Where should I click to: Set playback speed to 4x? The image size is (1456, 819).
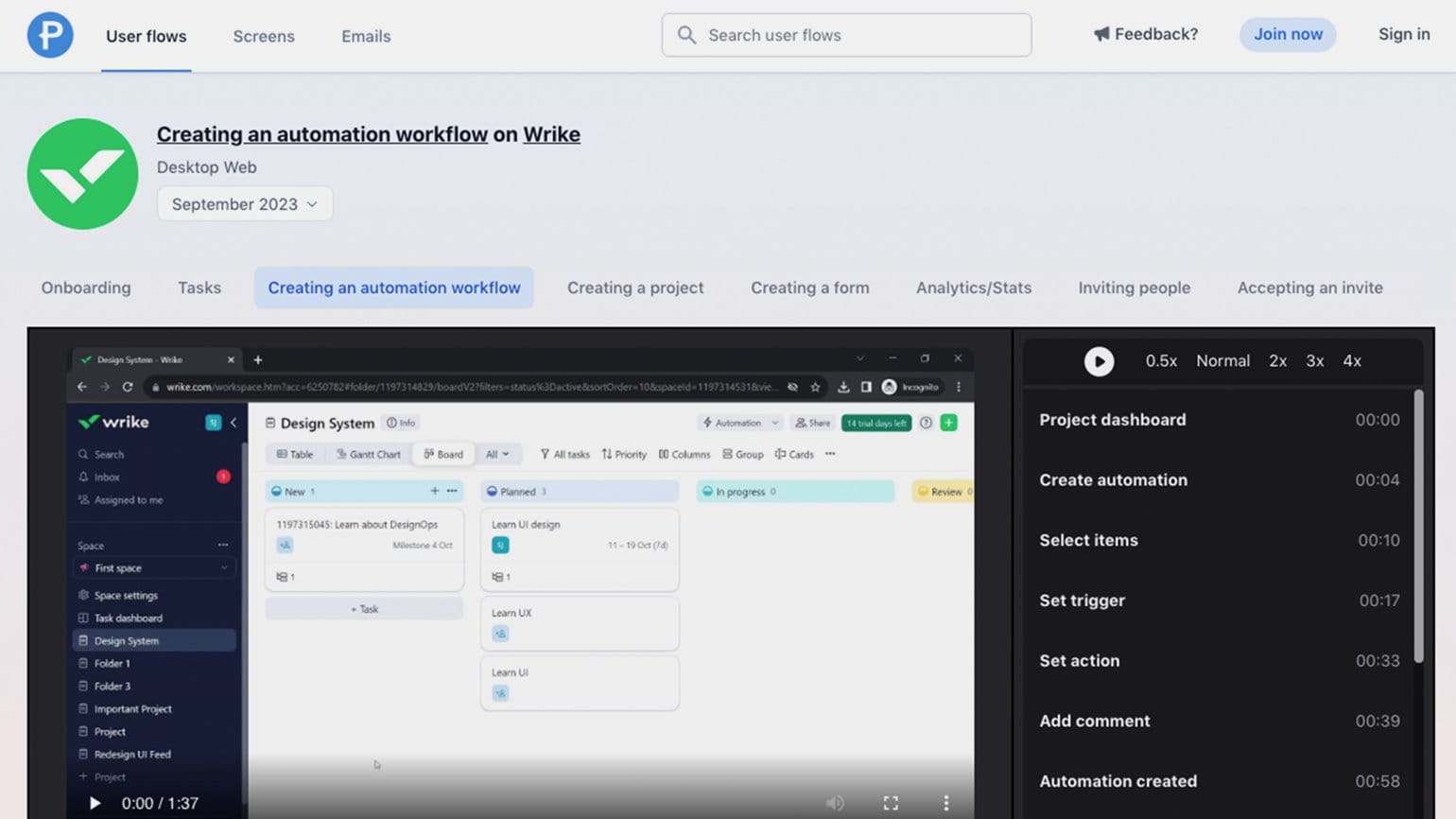[1352, 361]
